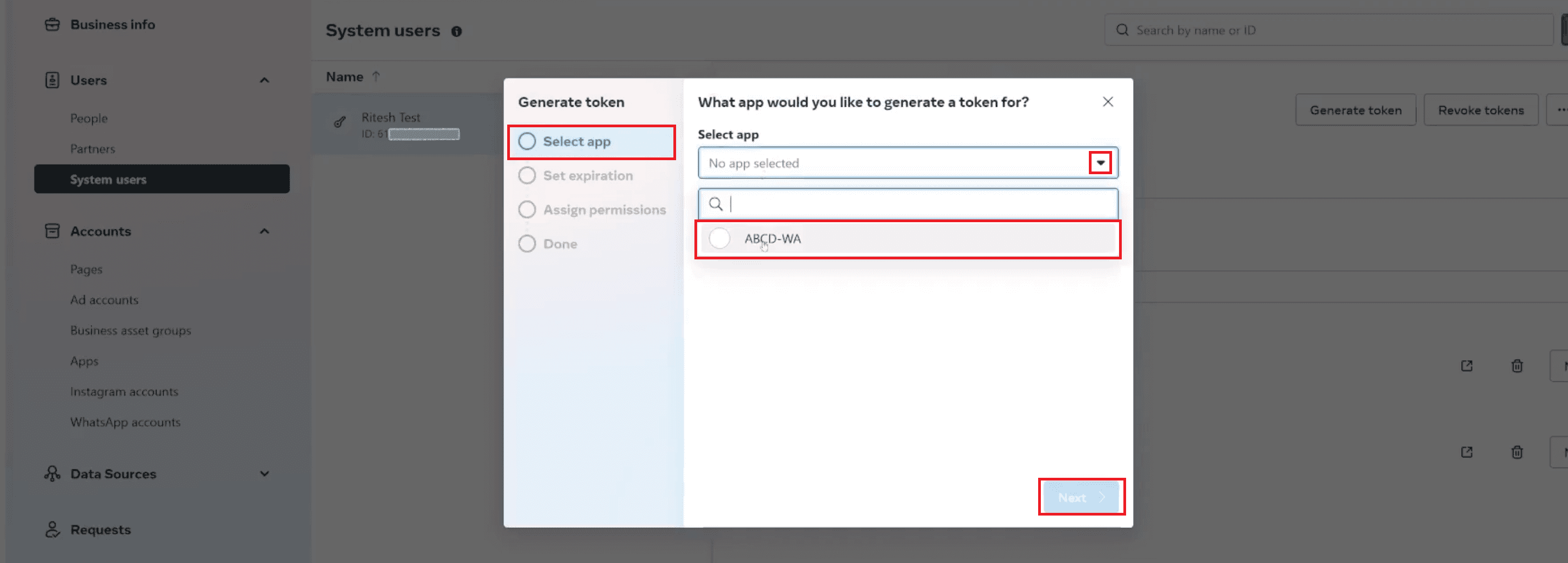Image resolution: width=1568 pixels, height=563 pixels.
Task: Click the Users icon in the sidebar
Action: tap(52, 80)
